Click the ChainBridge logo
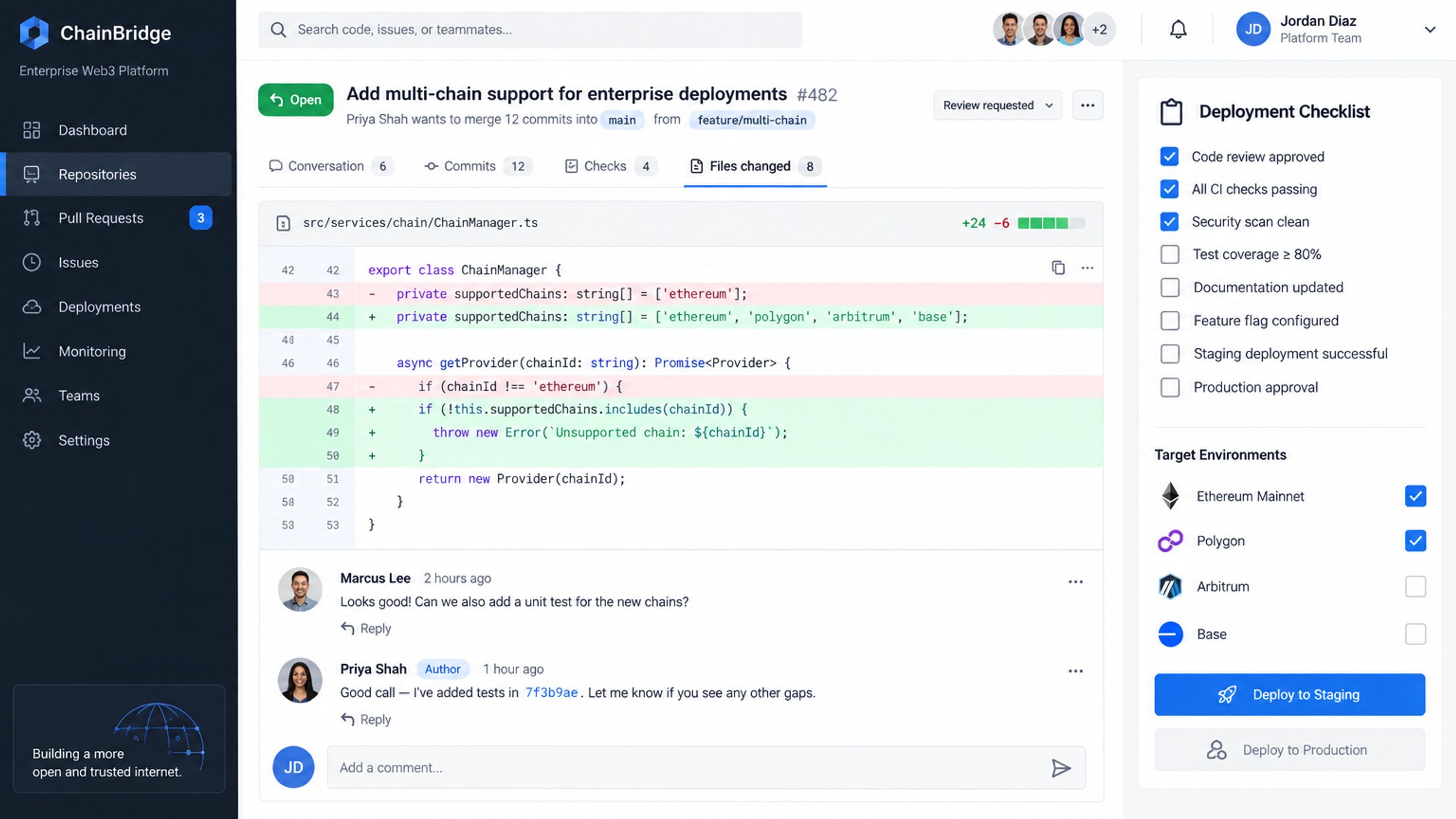This screenshot has height=819, width=1456. (34, 32)
